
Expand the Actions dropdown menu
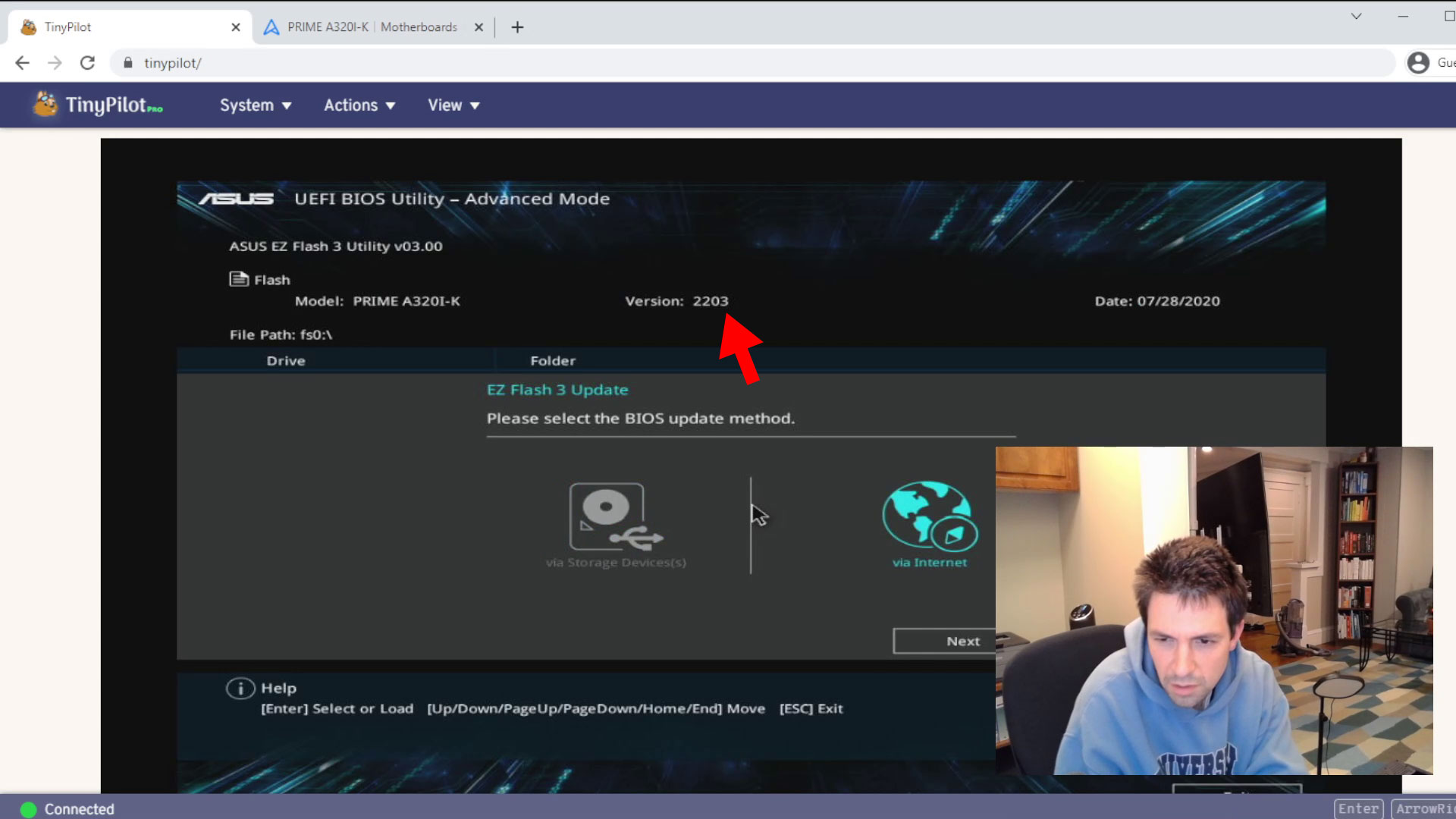[x=359, y=105]
